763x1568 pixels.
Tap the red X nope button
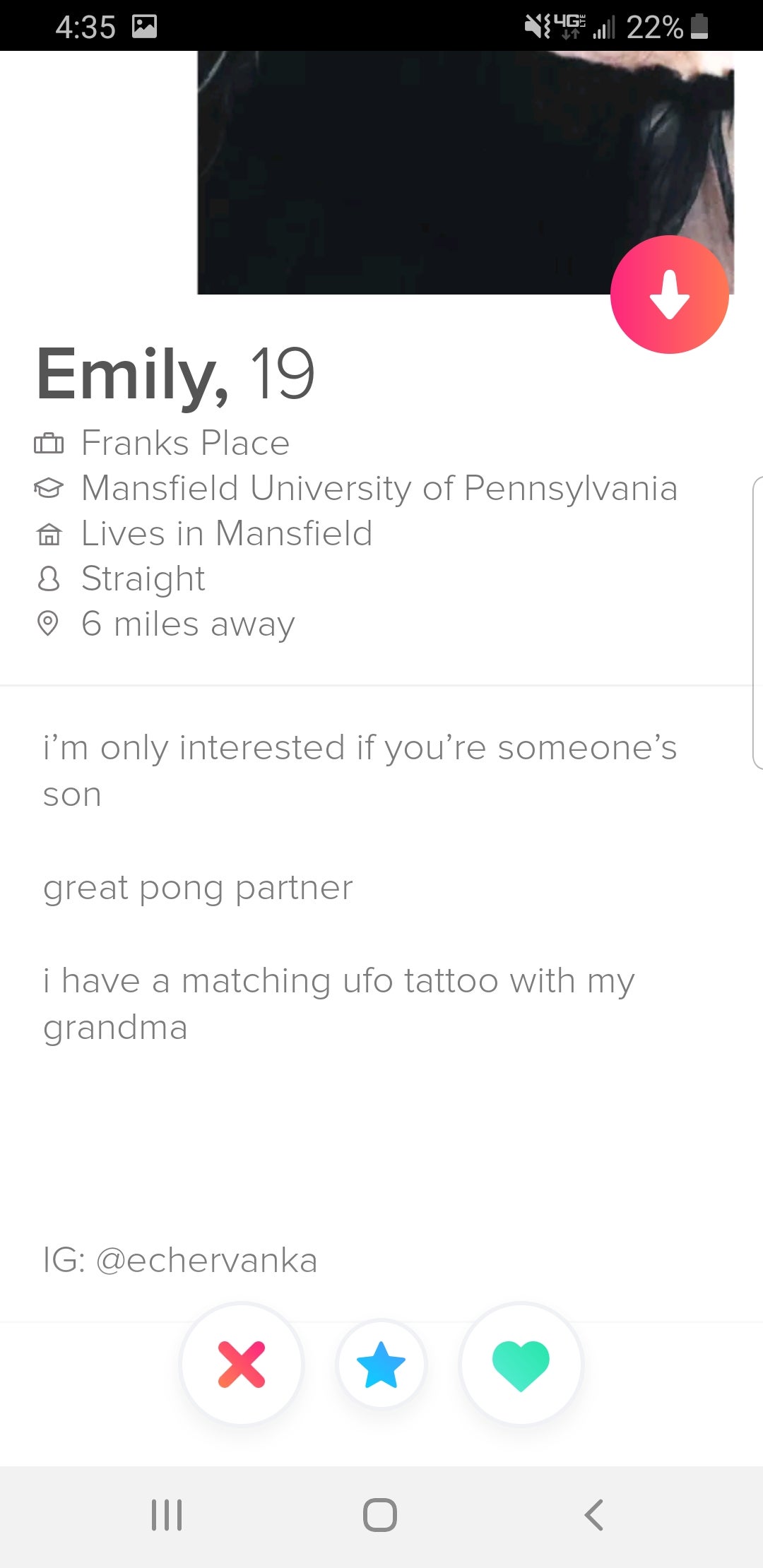point(242,1364)
